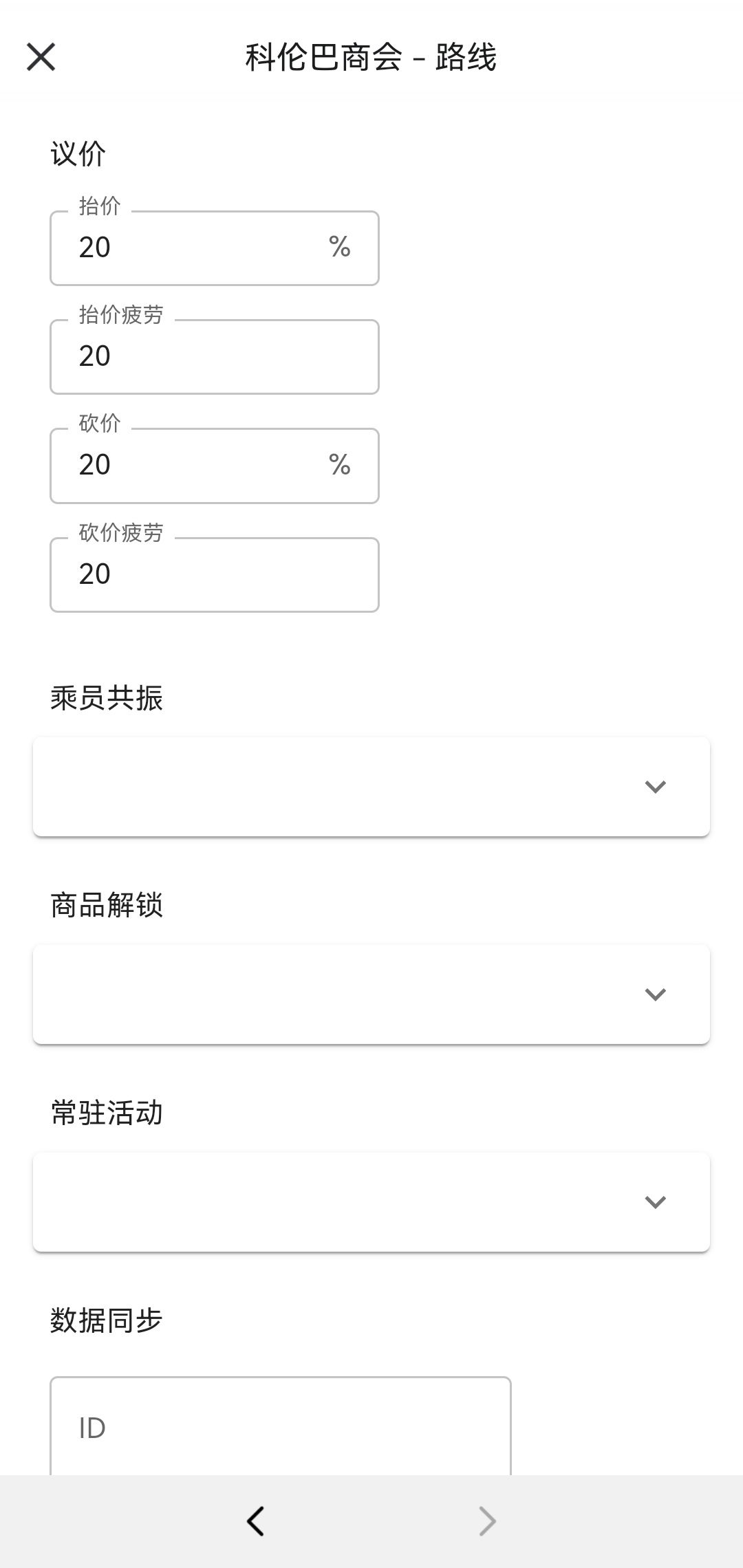743x1568 pixels.
Task: Click the 科伦巴商会 - 路线 title
Action: [x=371, y=57]
